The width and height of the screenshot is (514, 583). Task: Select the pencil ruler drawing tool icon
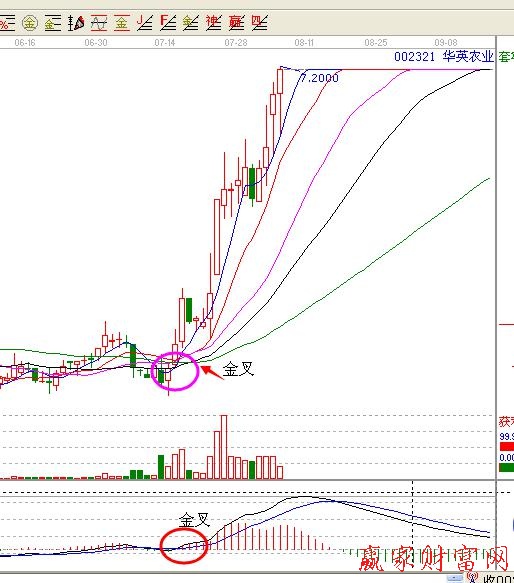[76, 23]
